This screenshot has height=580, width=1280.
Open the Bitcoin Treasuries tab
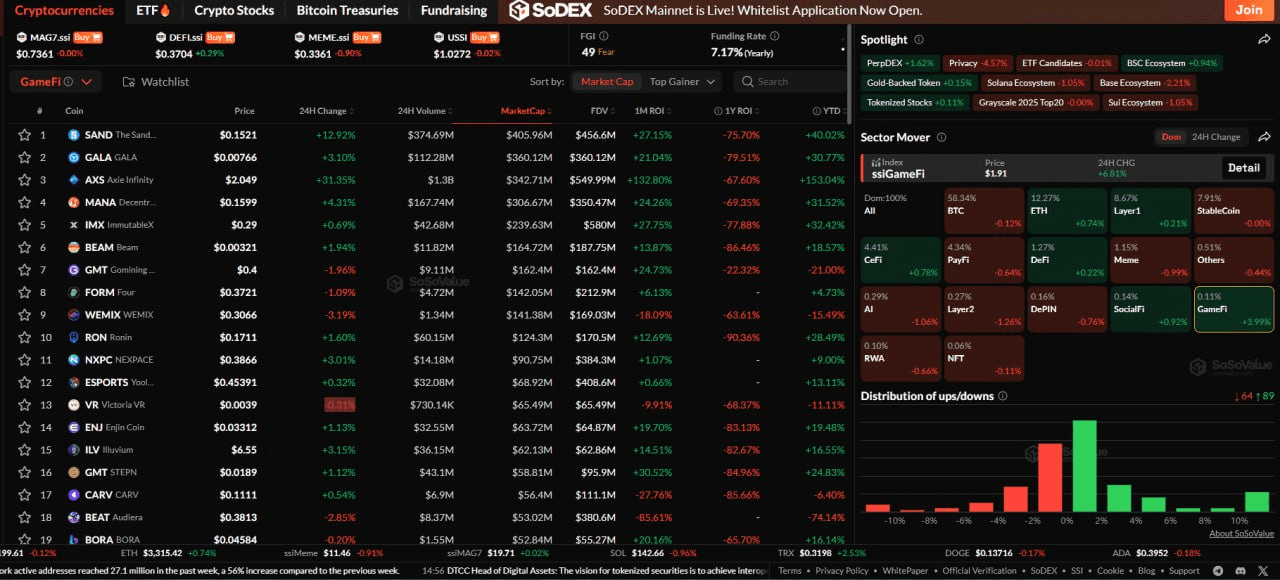point(347,11)
